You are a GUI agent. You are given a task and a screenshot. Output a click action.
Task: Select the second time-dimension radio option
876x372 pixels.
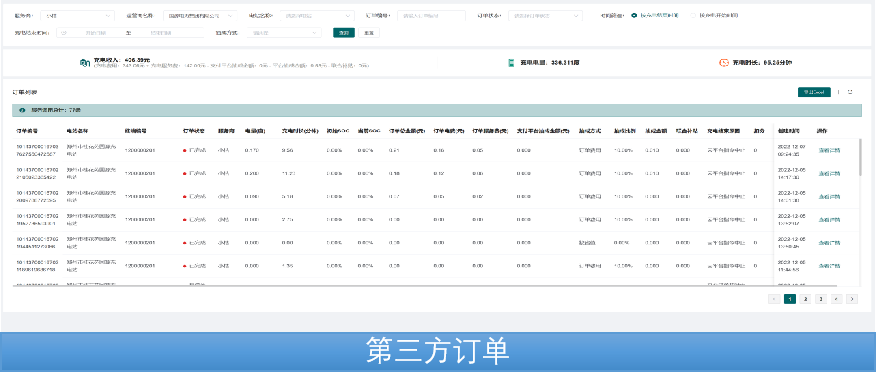click(694, 16)
